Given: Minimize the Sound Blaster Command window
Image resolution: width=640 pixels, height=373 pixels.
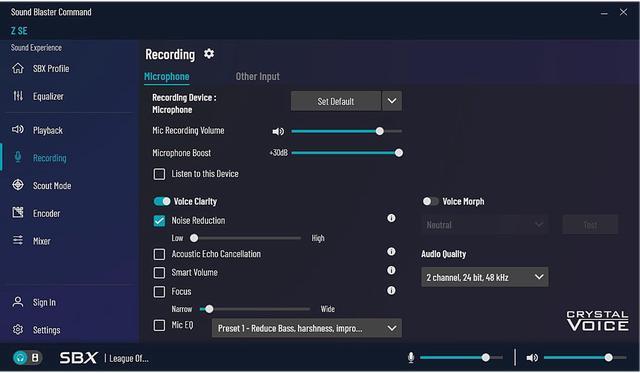Looking at the screenshot, I should (x=604, y=13).
